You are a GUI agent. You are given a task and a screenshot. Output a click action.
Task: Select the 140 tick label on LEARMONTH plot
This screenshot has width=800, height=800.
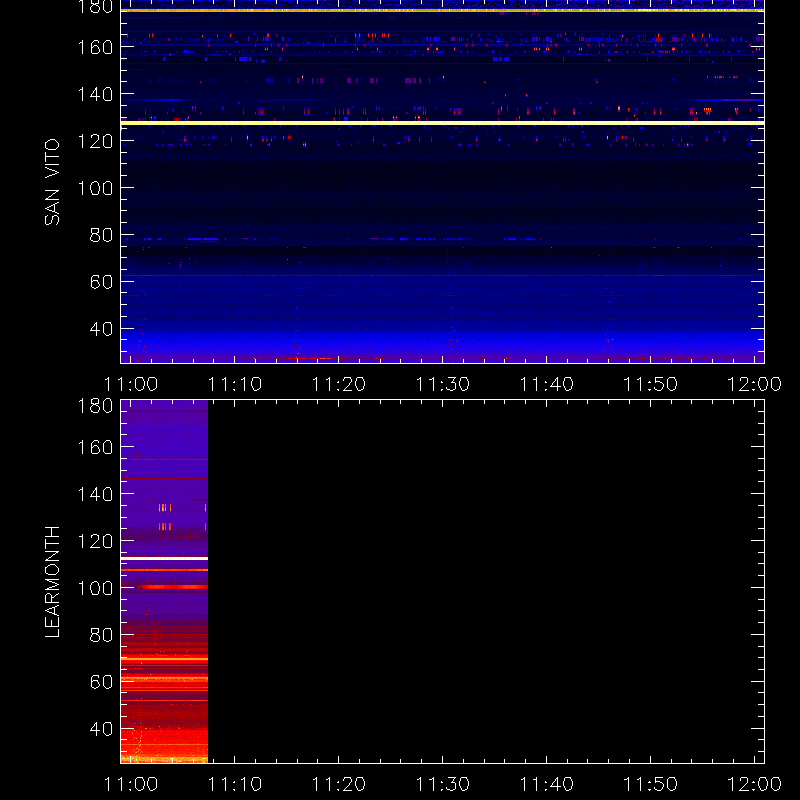coord(95,494)
